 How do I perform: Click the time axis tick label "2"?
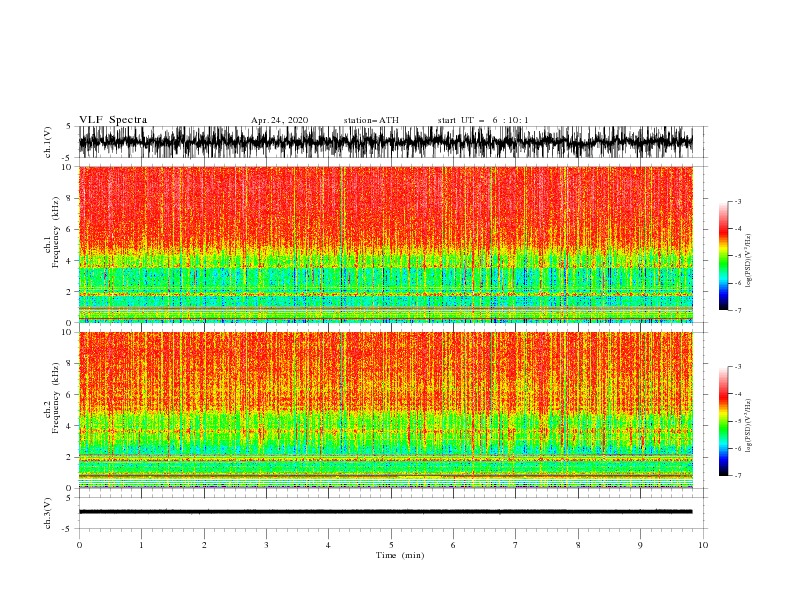[x=204, y=545]
